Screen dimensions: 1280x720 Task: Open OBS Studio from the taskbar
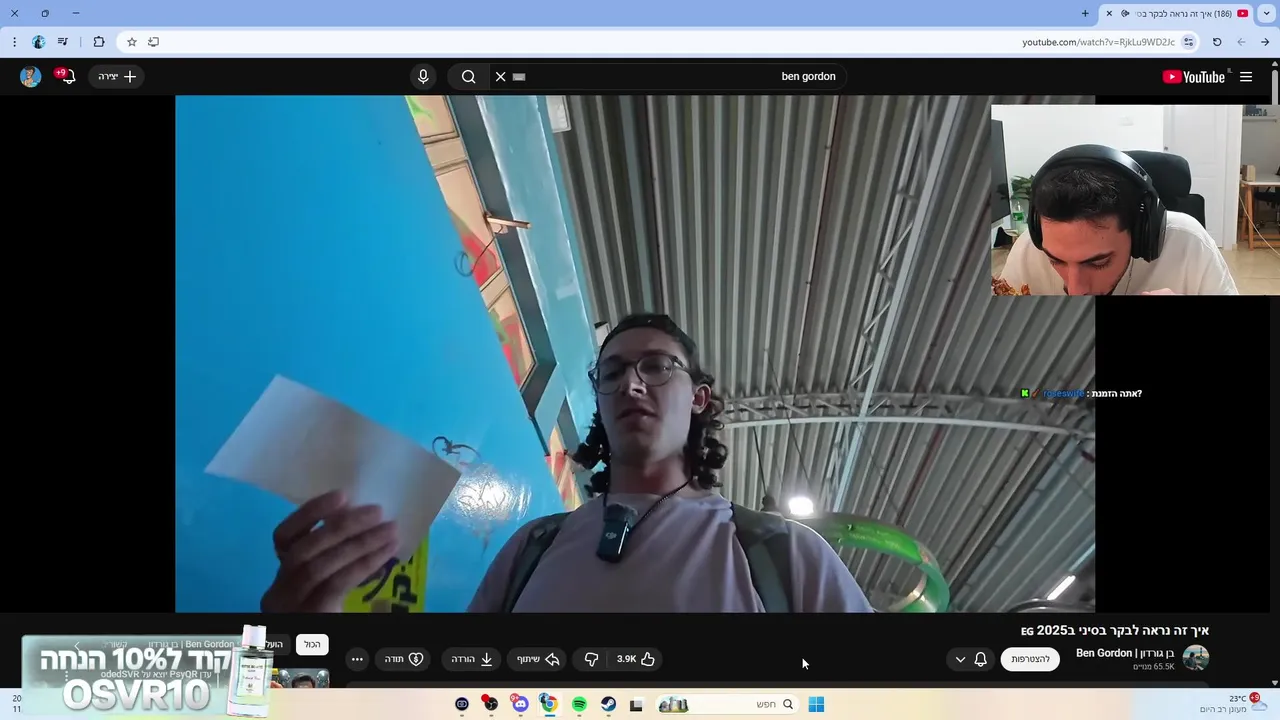pyautogui.click(x=490, y=704)
